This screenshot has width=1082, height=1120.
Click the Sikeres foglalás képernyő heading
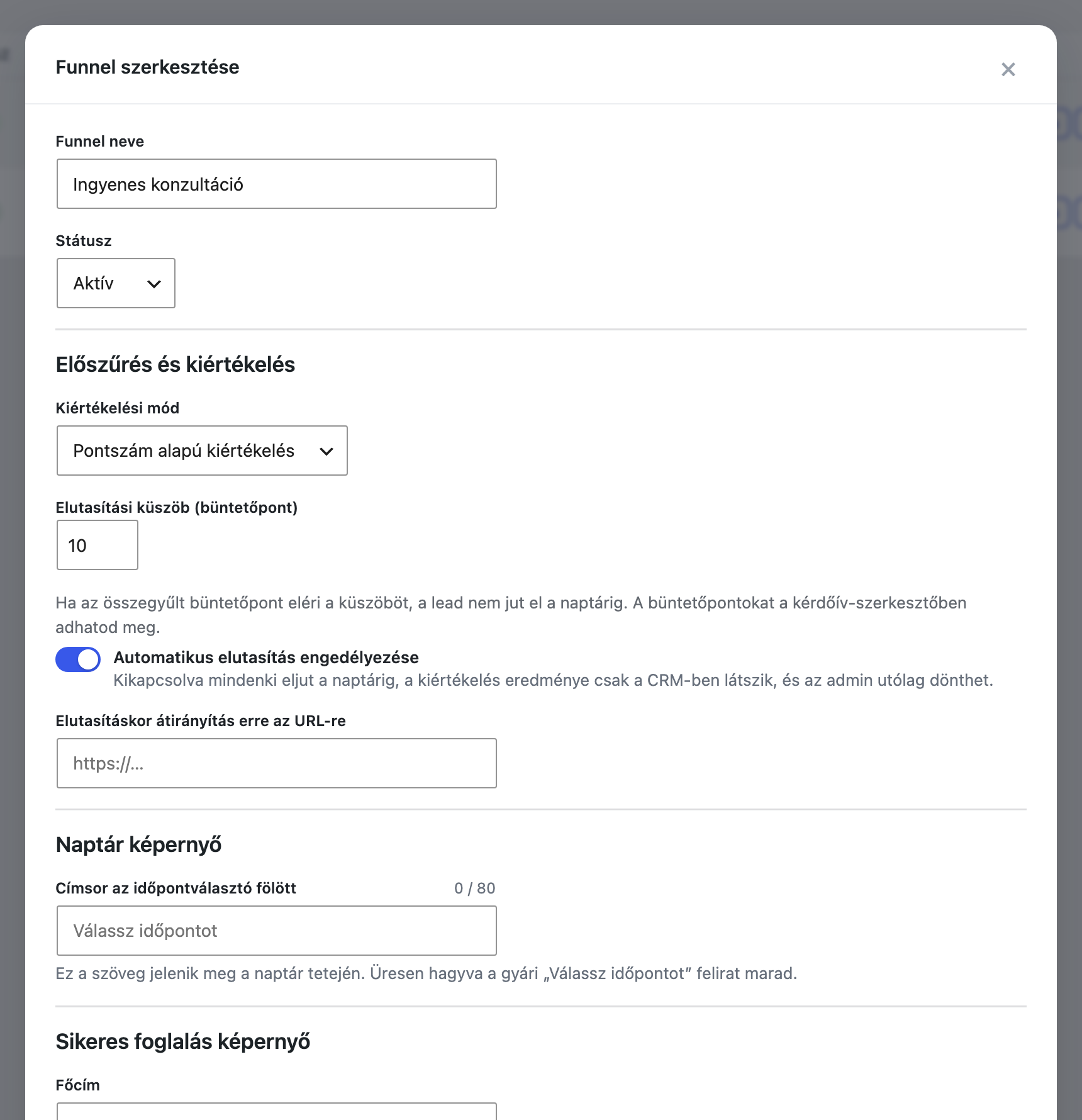pyautogui.click(x=183, y=1041)
